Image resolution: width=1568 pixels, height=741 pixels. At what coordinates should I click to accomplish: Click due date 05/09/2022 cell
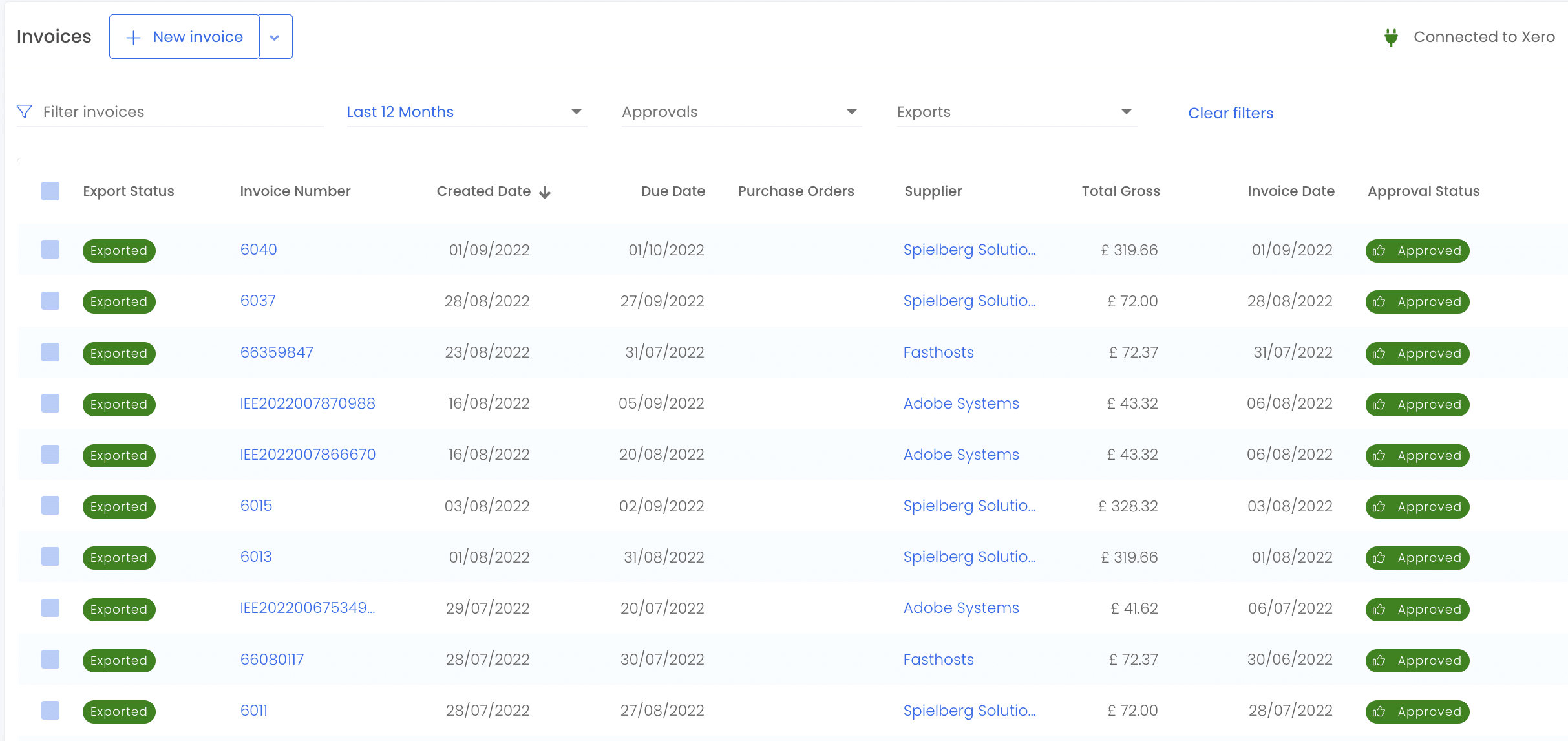[661, 403]
